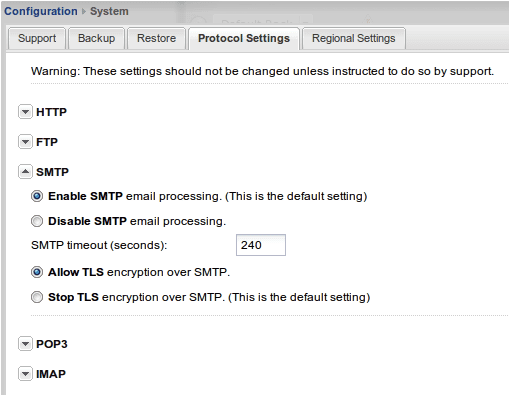Screen dimensions: 509x395
Task: Click the POP3 section heading
Action: coord(52,344)
